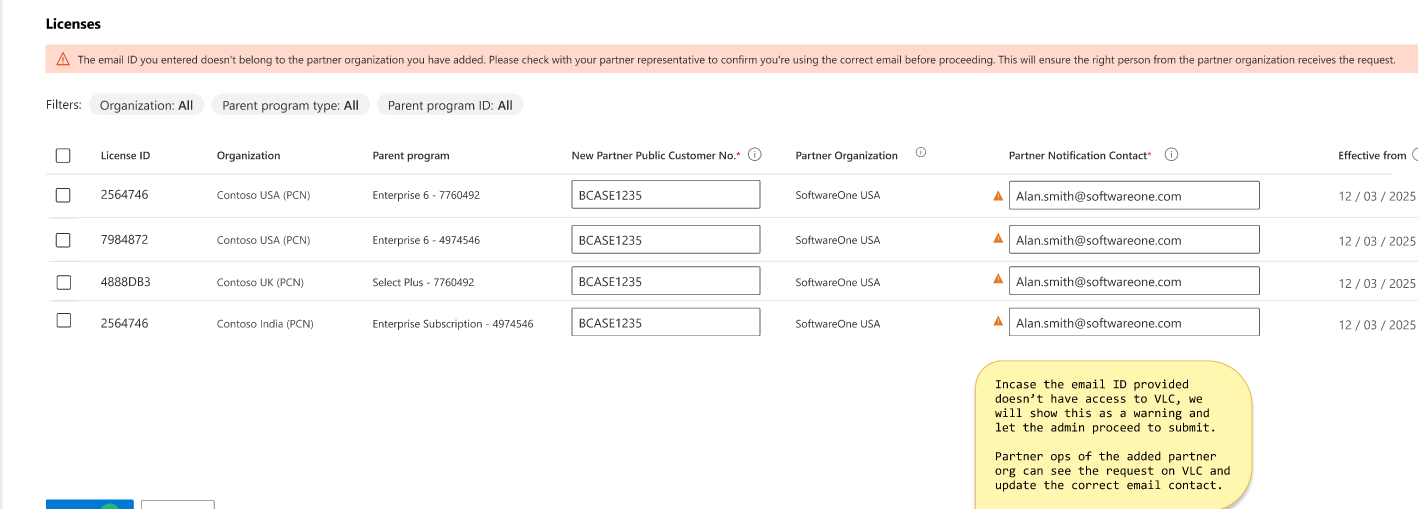
Task: Click the warning triangle in the error banner
Action: pos(63,60)
